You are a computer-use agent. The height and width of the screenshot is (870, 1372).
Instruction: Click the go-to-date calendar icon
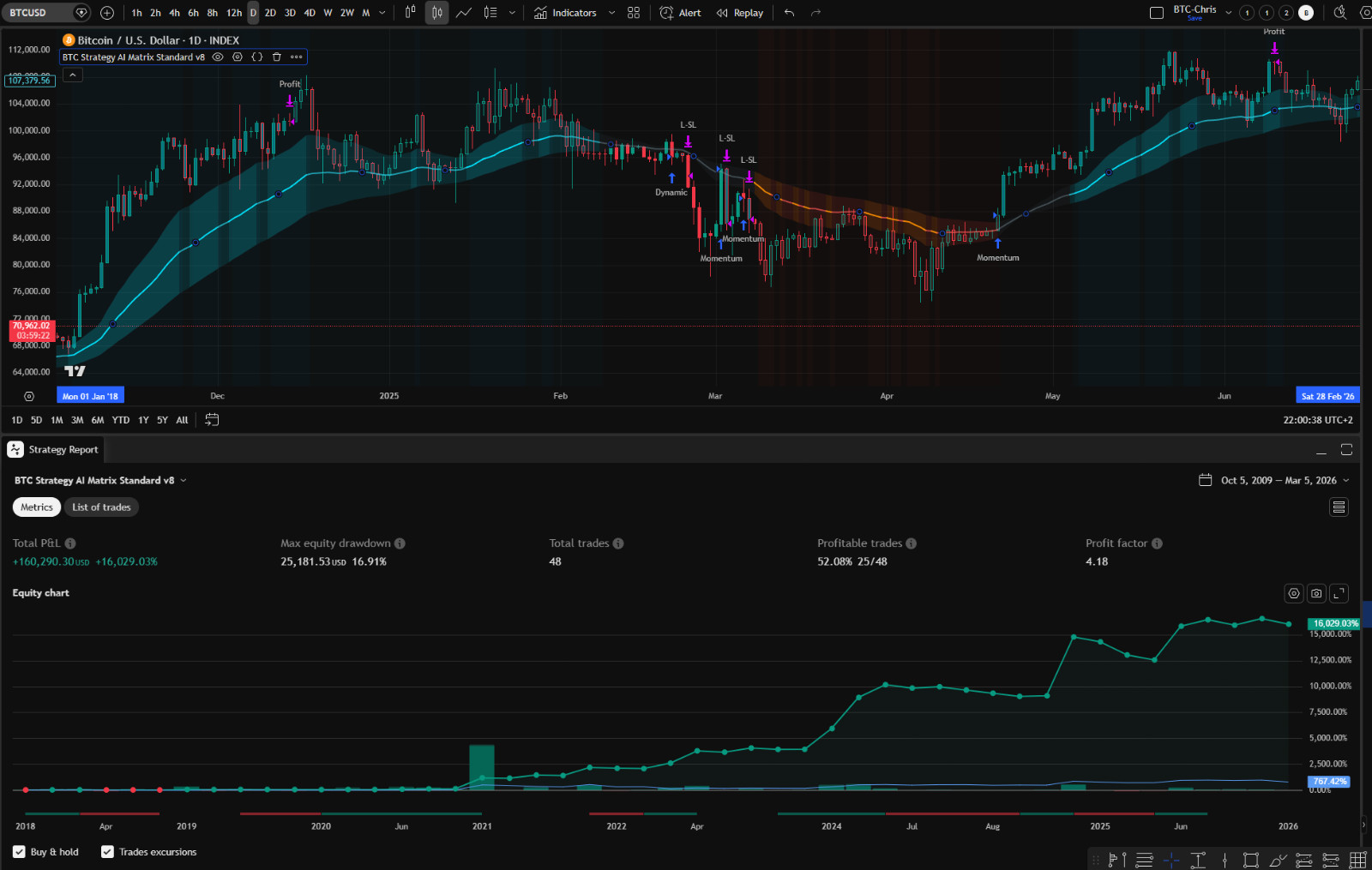coord(213,420)
